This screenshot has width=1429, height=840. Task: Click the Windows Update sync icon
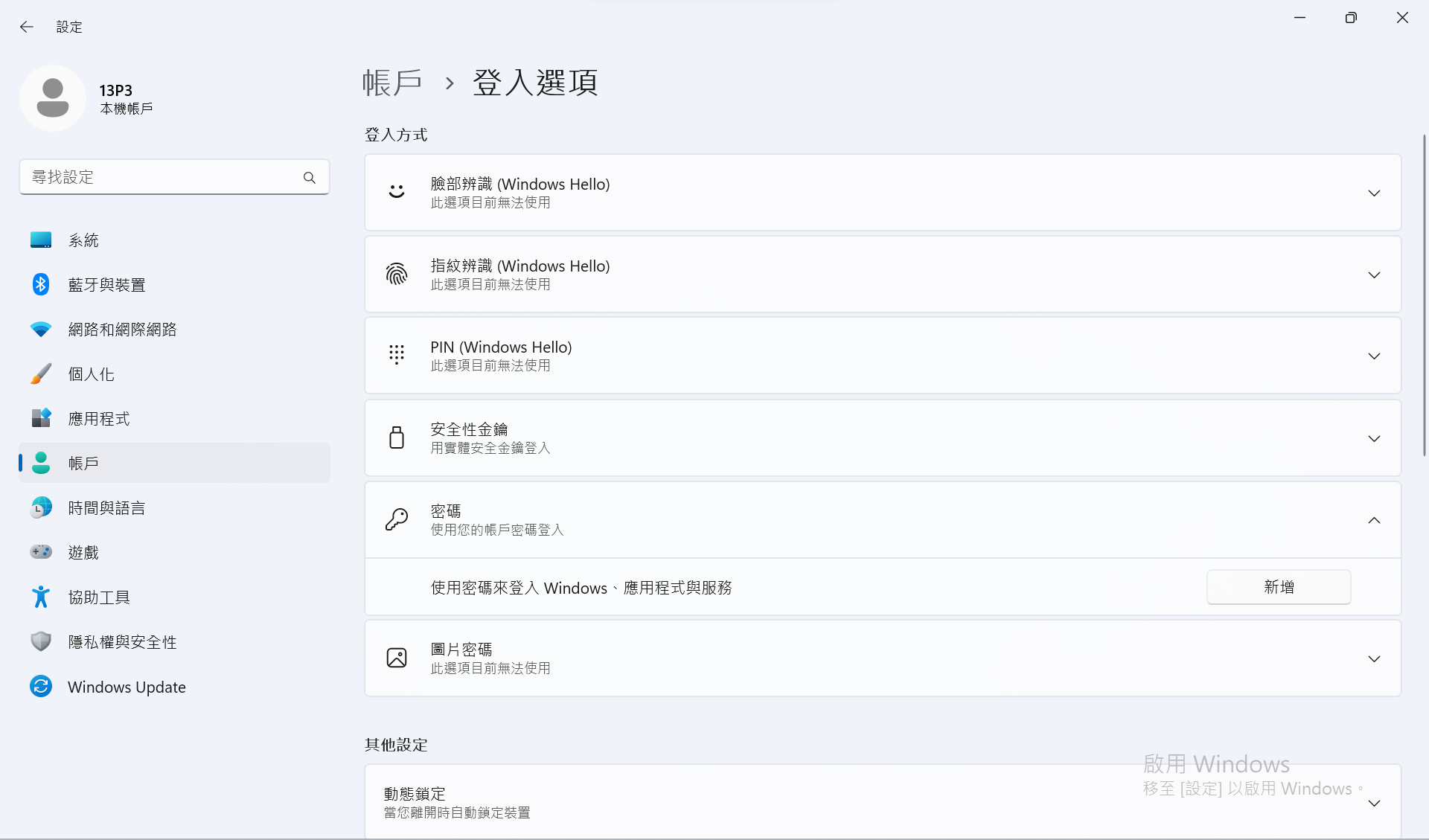click(41, 686)
